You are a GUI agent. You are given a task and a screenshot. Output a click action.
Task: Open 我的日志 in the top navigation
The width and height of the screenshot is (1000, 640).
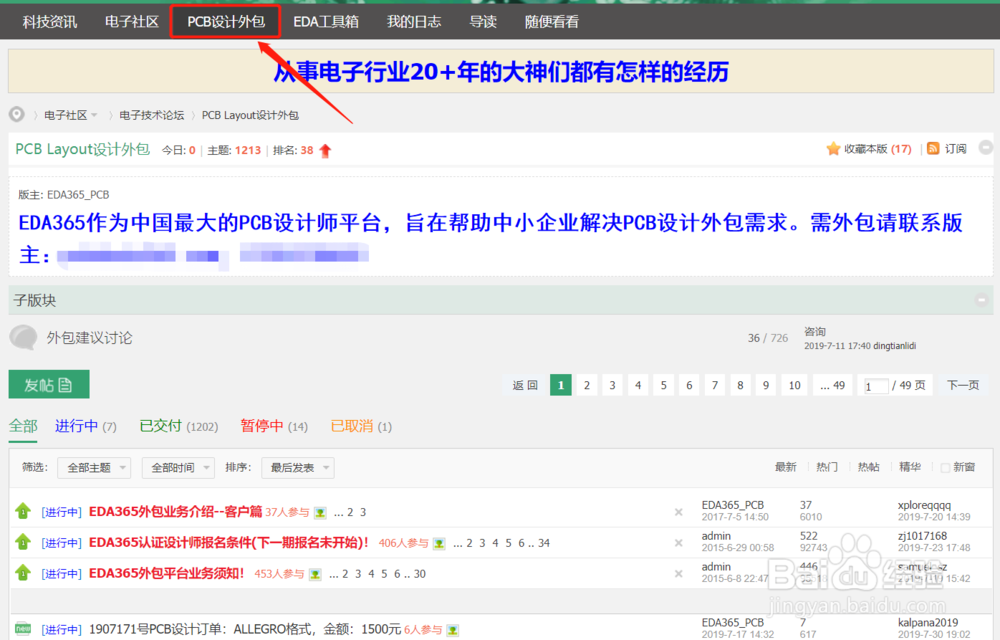414,22
